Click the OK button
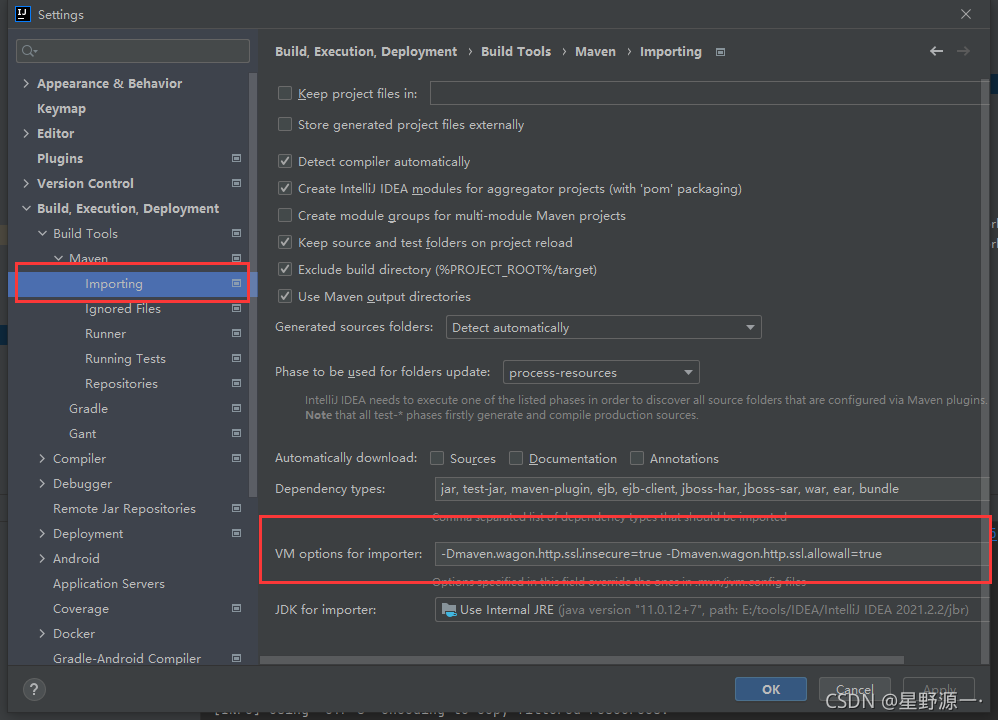Screen dimensions: 998x720 (x=771, y=689)
